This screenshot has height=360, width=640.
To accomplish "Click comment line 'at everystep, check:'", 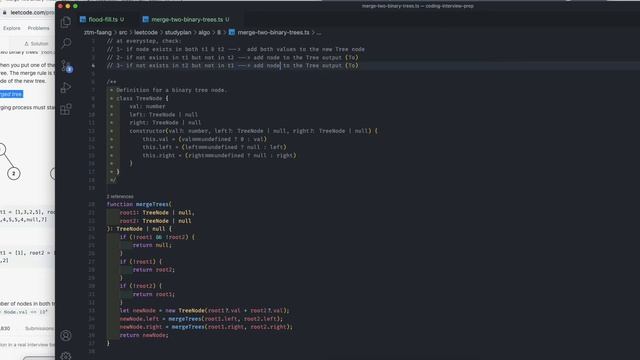I will click(x=144, y=41).
